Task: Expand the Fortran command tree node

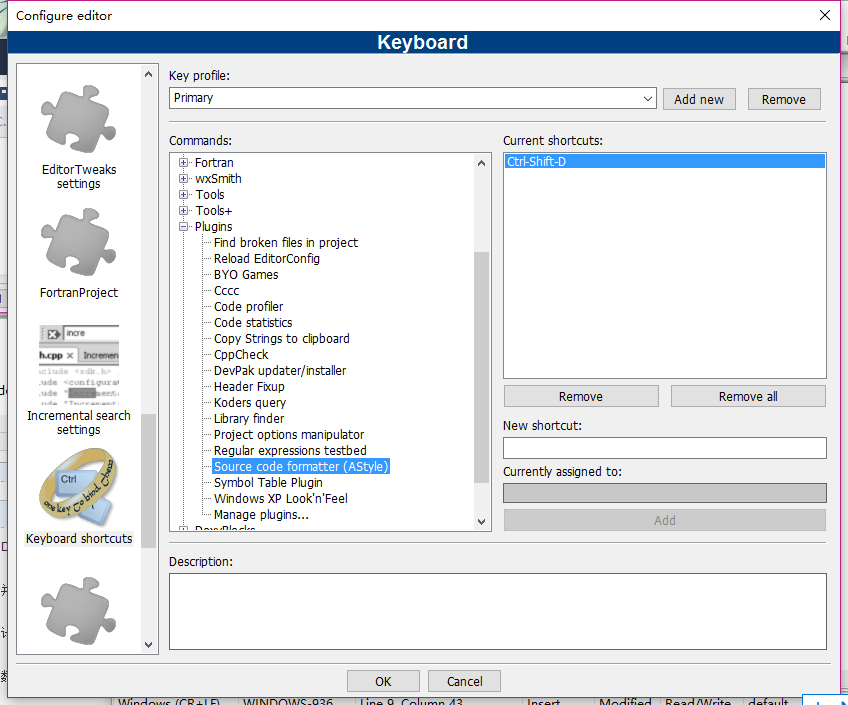Action: [x=184, y=162]
